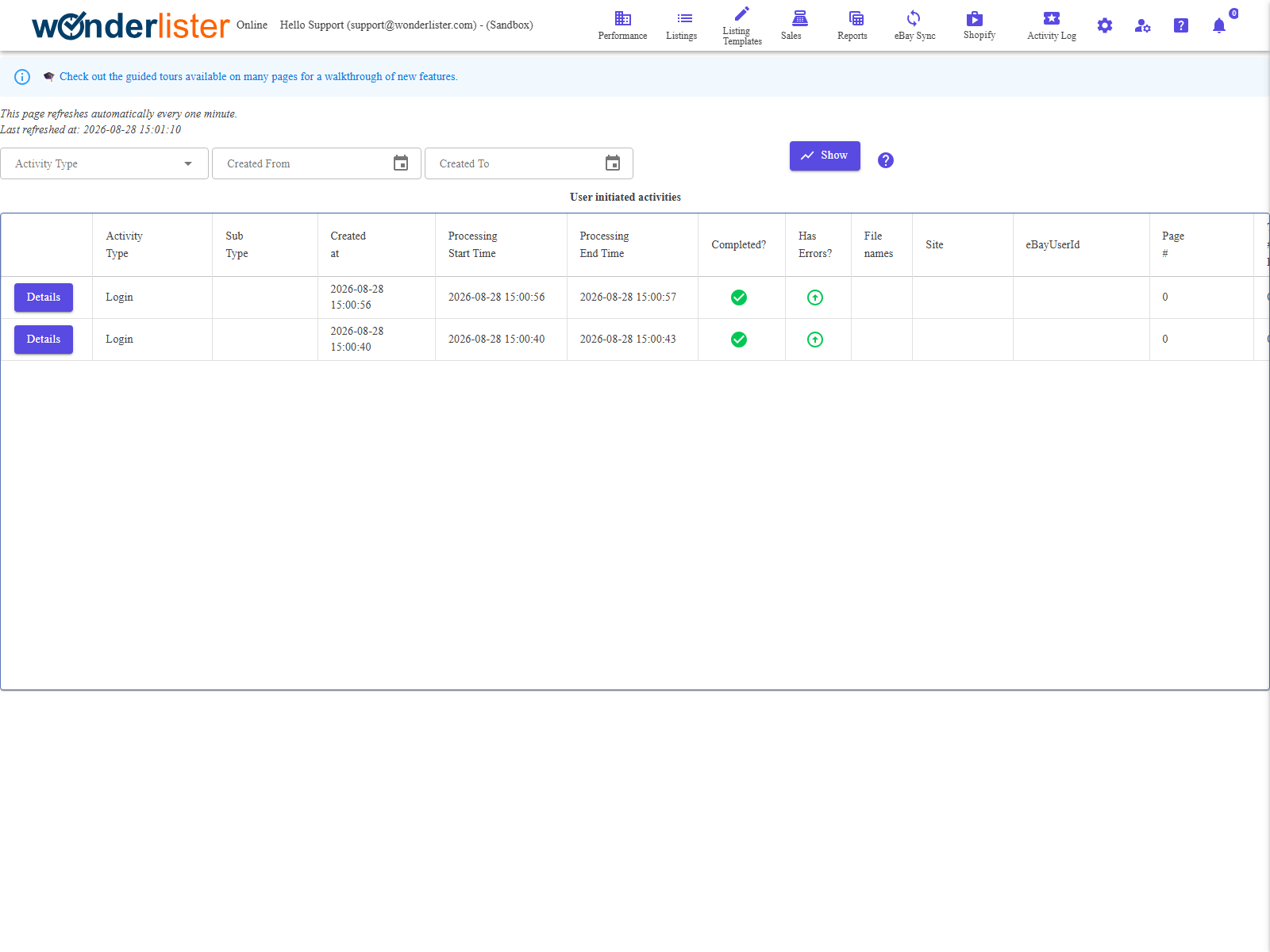This screenshot has width=1270, height=952.
Task: Click the Online status text
Action: tap(252, 25)
